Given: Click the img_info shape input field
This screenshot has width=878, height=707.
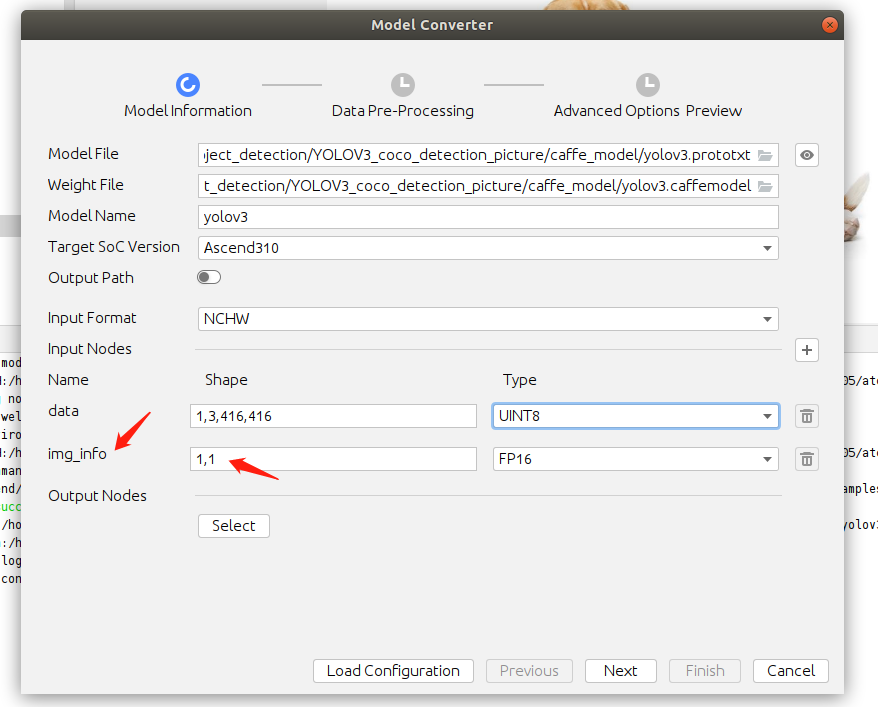Looking at the screenshot, I should click(334, 459).
